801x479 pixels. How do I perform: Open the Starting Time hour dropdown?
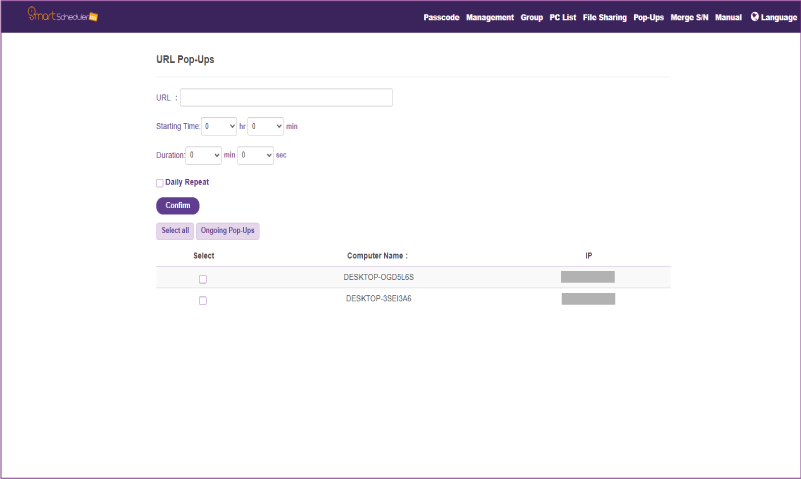(x=219, y=126)
